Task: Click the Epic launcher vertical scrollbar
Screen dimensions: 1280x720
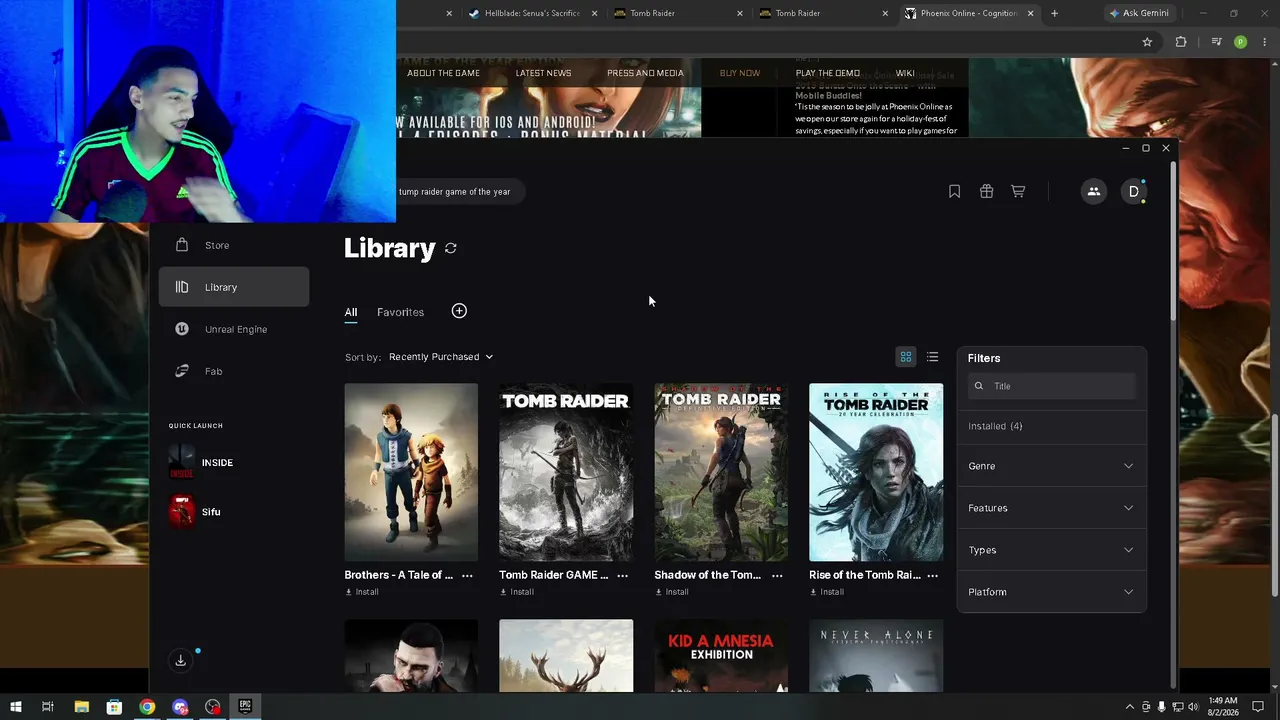Action: [1173, 240]
